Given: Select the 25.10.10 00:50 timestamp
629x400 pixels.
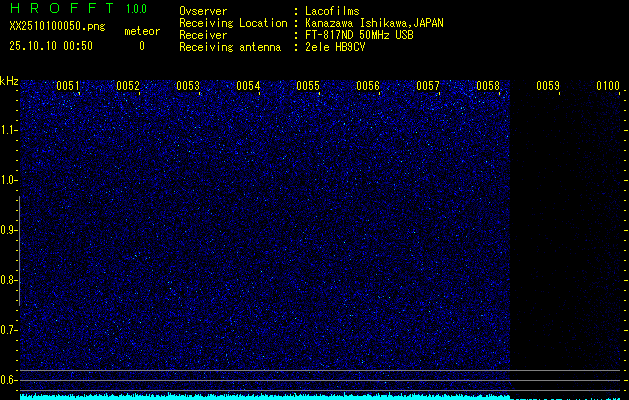Looking at the screenshot, I should click(51, 45).
